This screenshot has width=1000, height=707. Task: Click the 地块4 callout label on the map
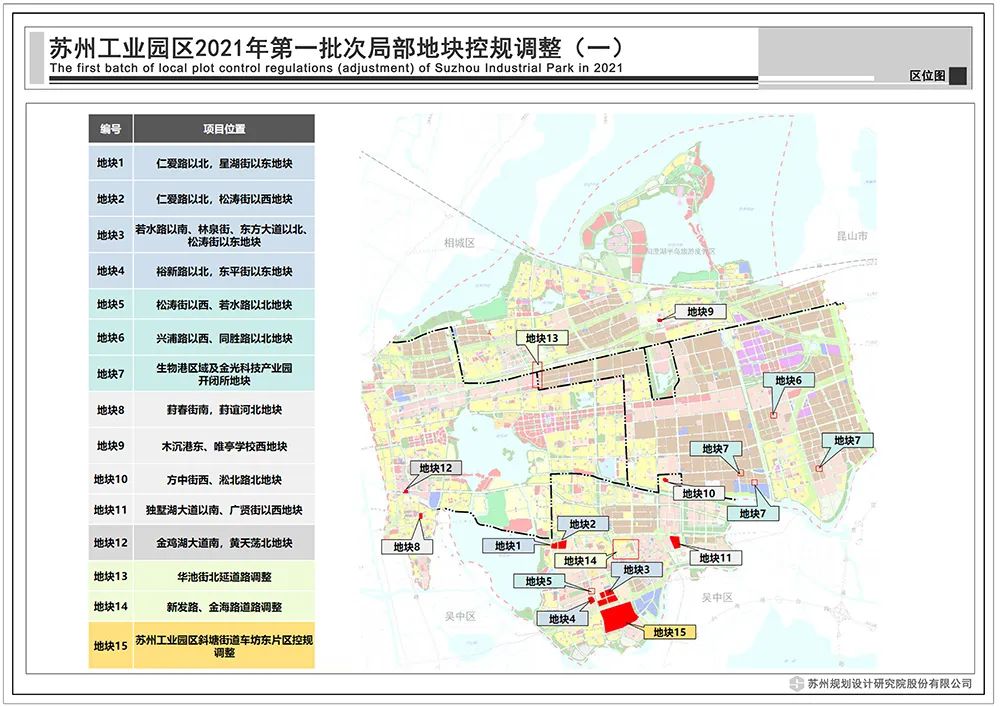pyautogui.click(x=562, y=618)
